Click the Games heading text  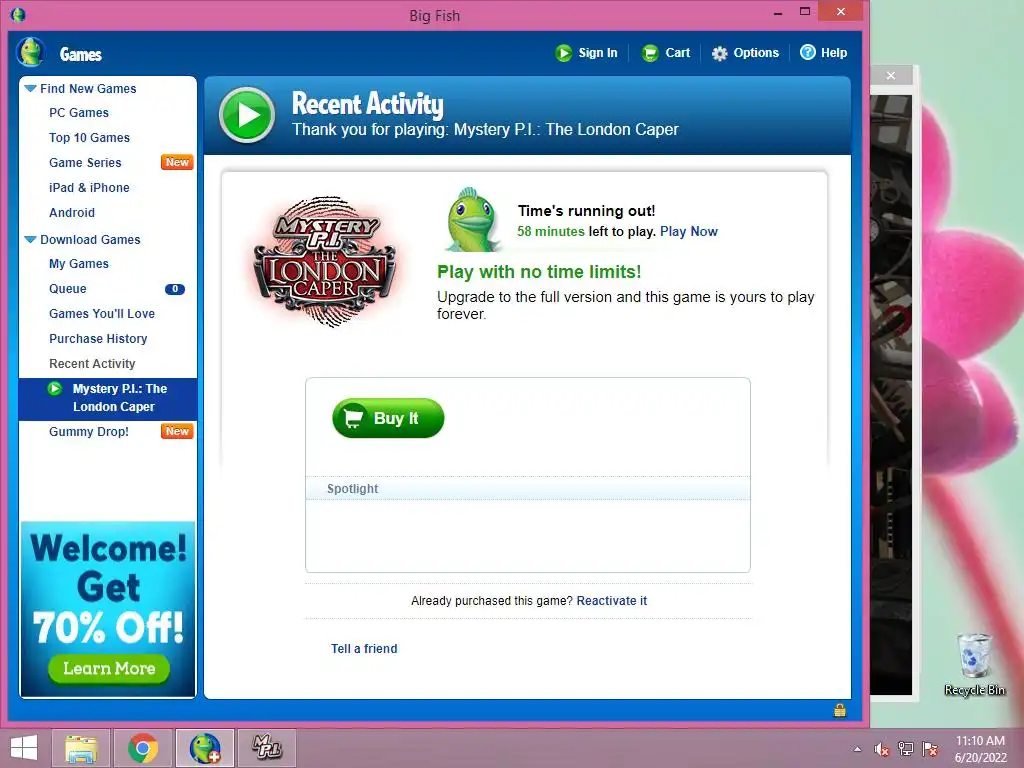coord(80,54)
